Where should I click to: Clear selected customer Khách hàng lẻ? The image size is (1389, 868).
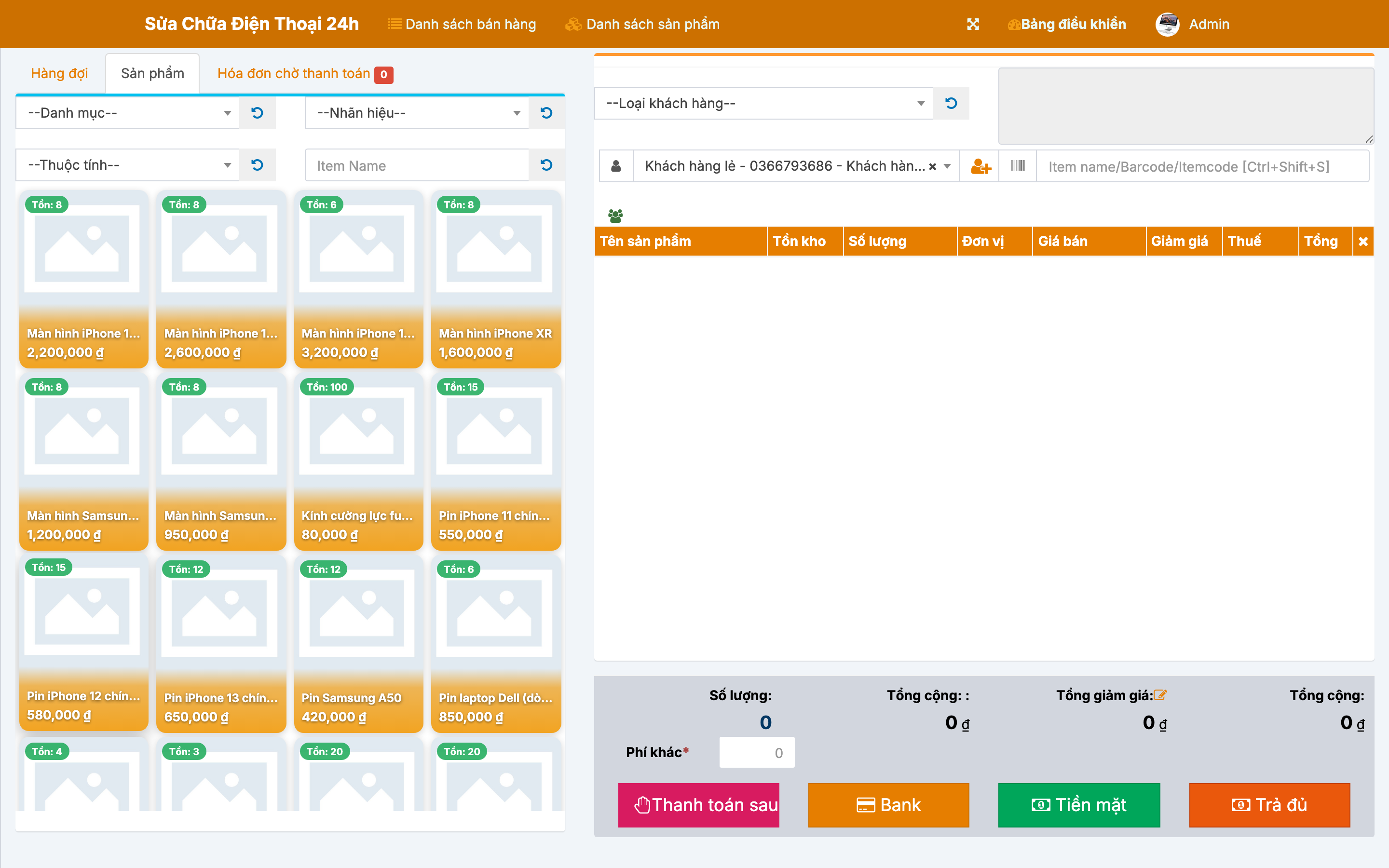click(933, 166)
